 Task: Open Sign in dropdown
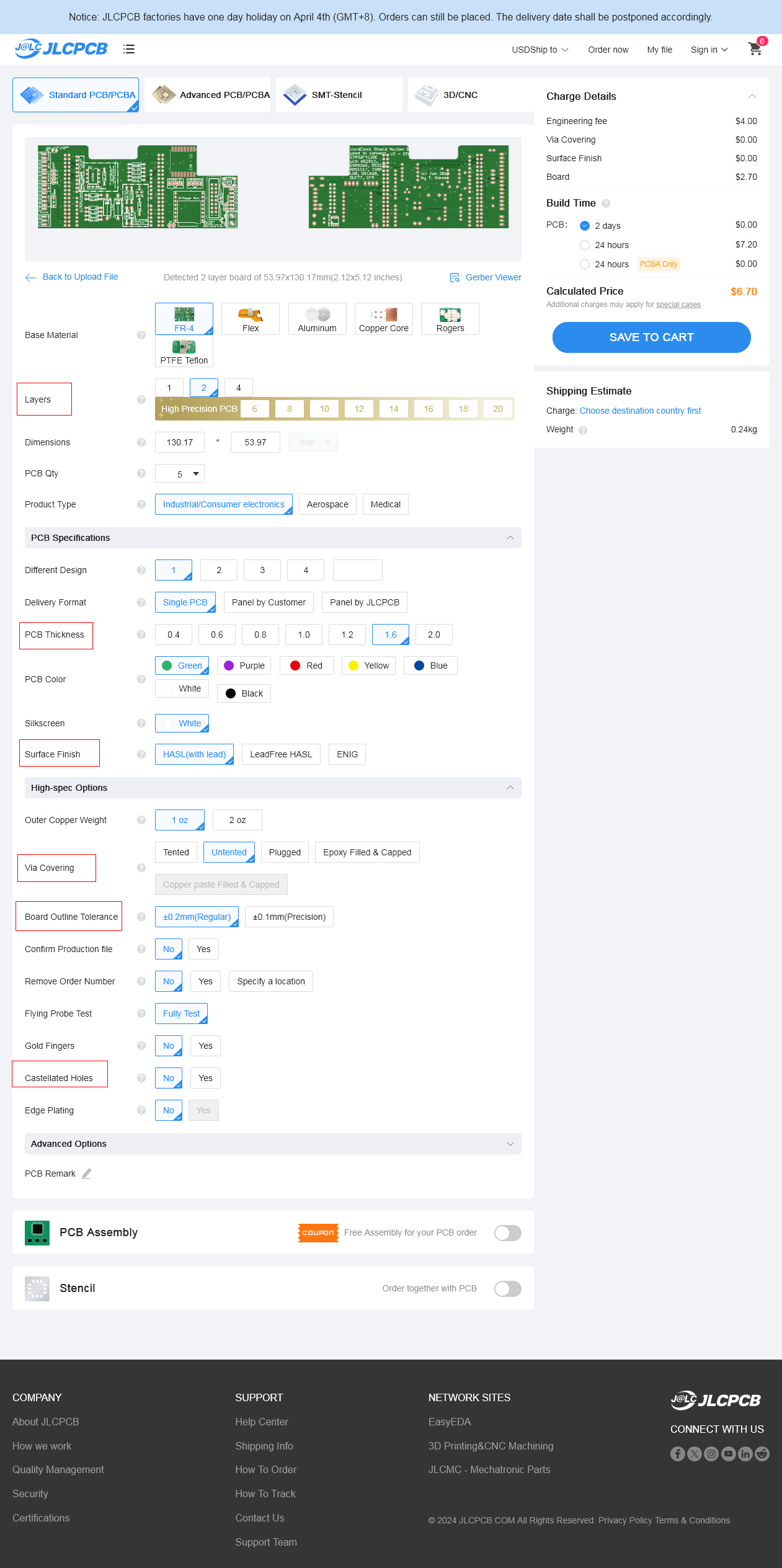709,50
